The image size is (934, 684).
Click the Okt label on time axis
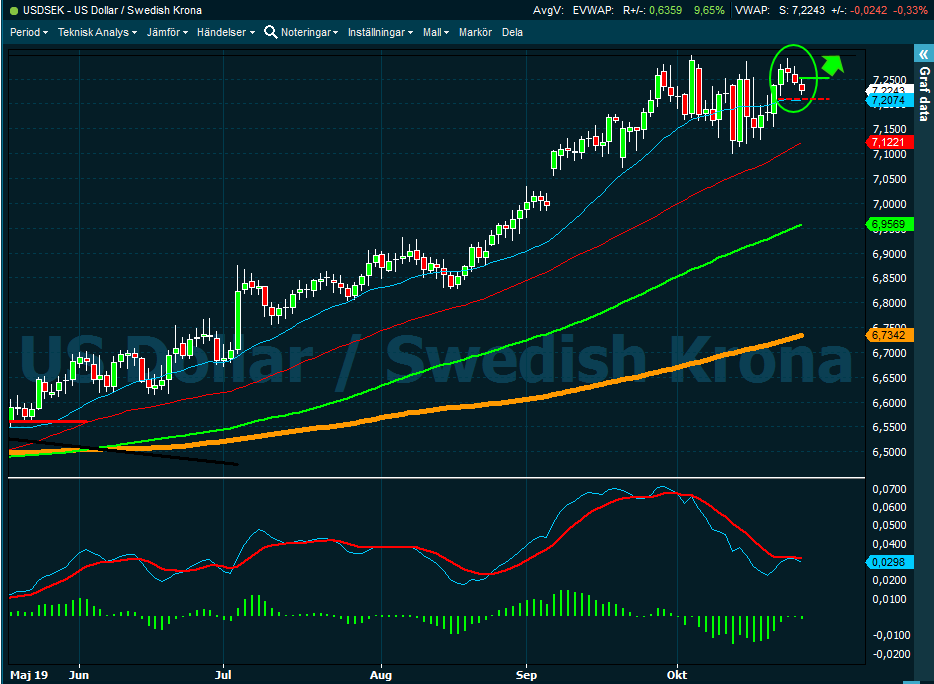pyautogui.click(x=677, y=675)
